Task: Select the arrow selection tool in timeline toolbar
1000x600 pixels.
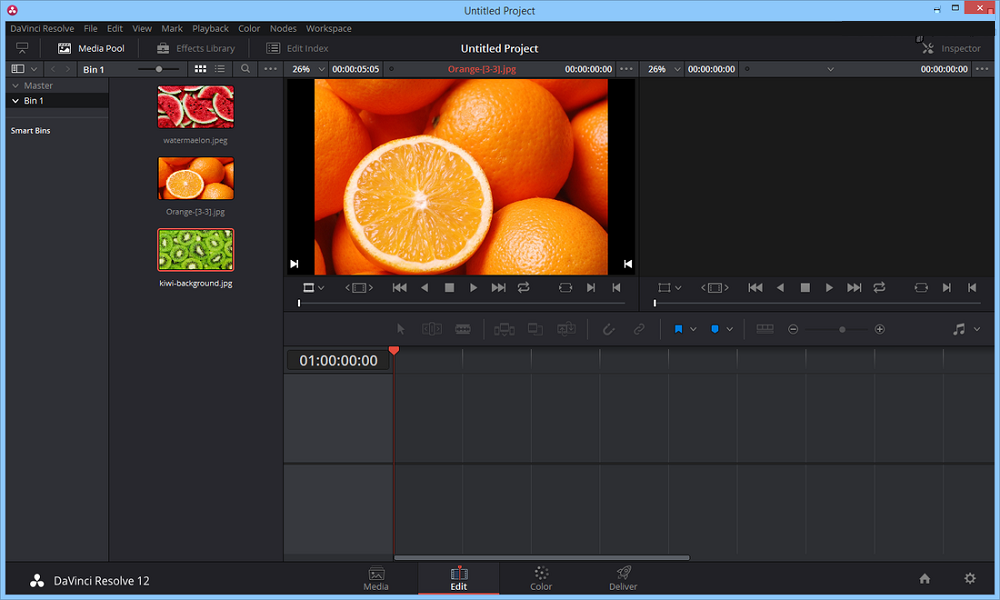Action: coord(401,329)
